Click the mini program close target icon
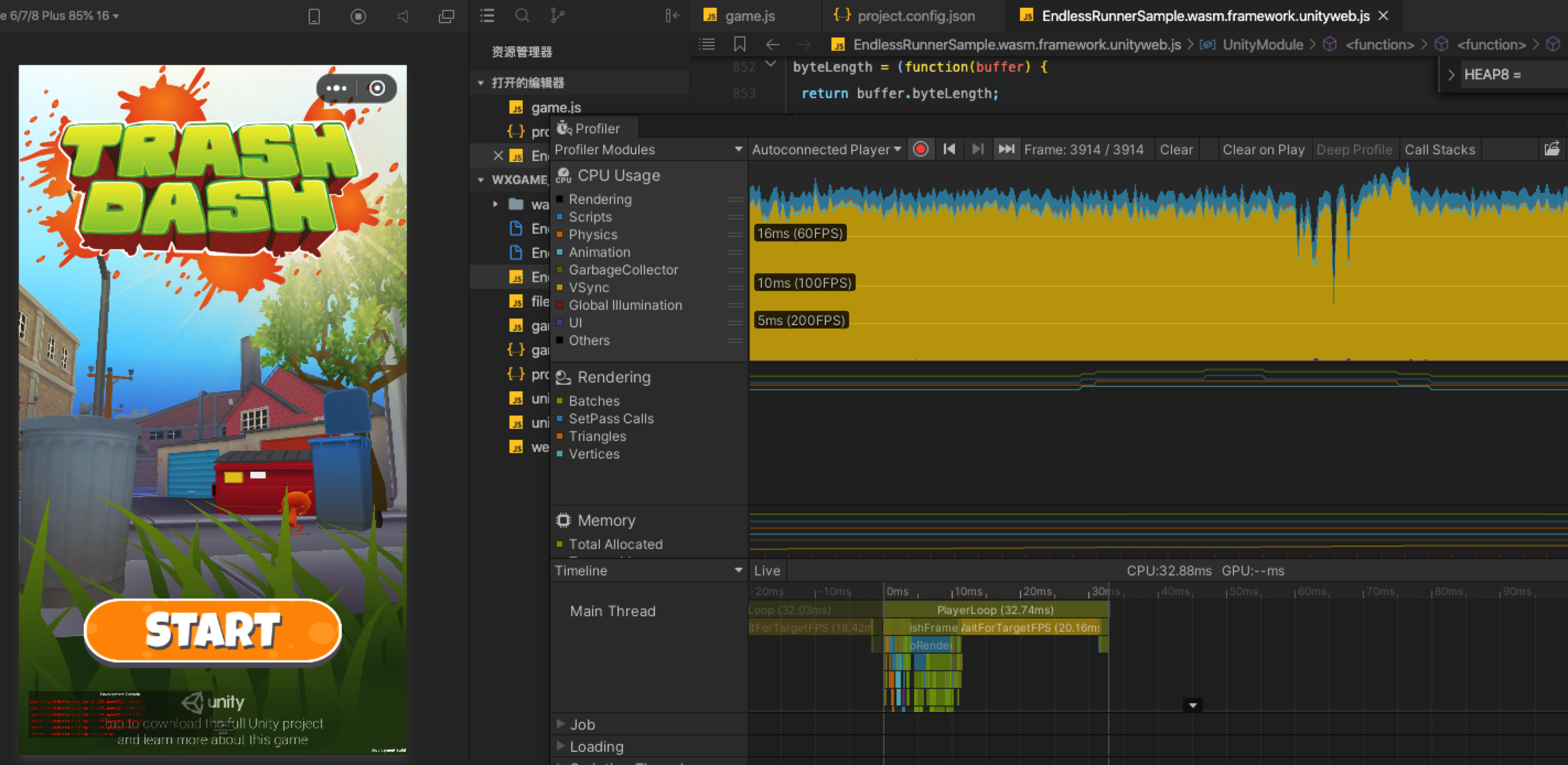Viewport: 1568px width, 765px height. tap(378, 88)
